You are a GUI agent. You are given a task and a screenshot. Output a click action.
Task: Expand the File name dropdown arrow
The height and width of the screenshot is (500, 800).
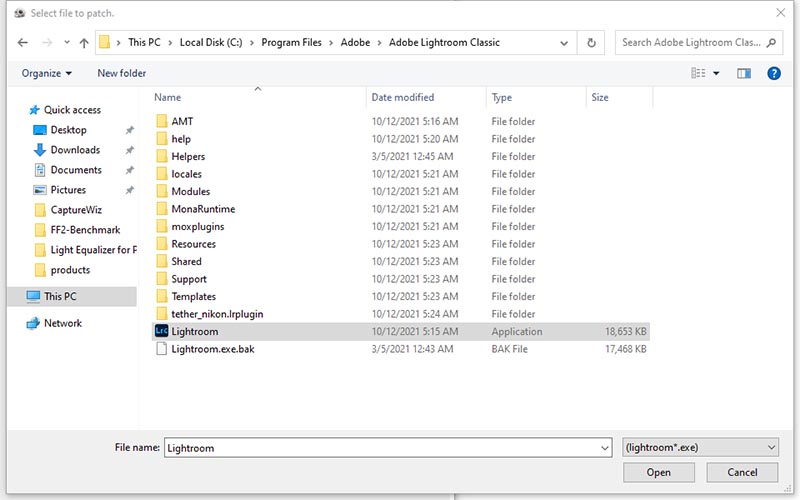tap(605, 448)
